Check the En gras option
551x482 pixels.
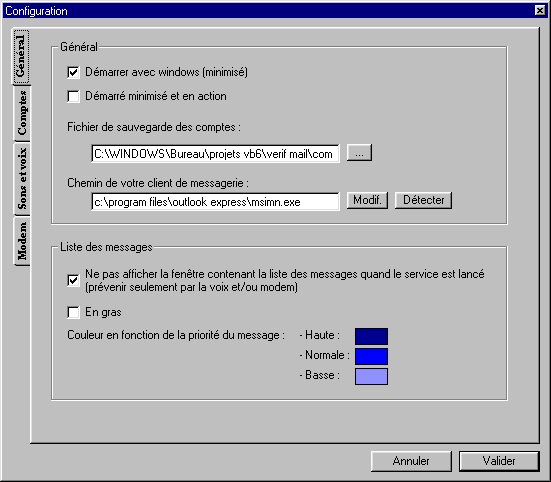tap(73, 312)
